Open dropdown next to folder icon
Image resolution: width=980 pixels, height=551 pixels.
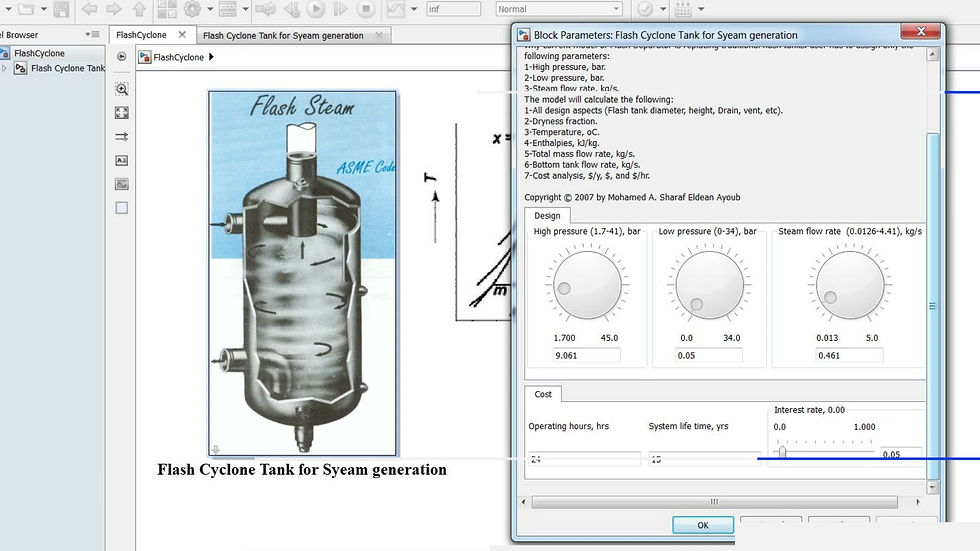44,9
